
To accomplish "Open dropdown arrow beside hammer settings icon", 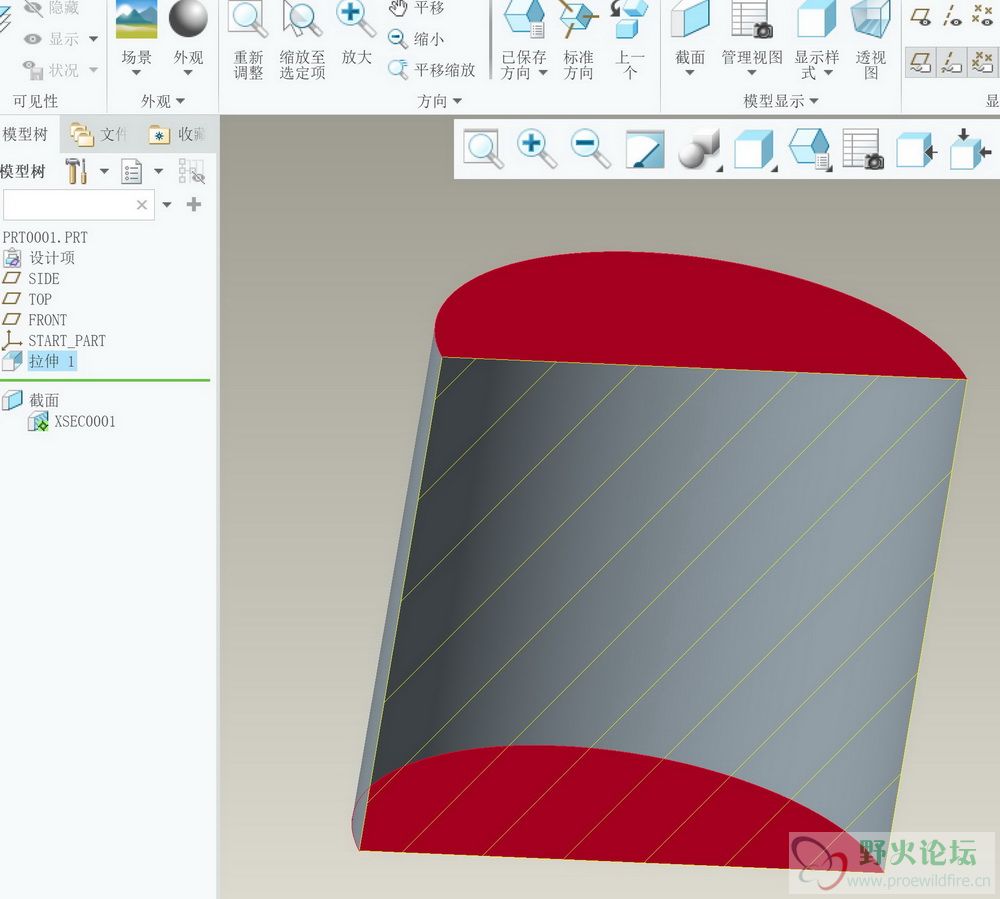I will 104,171.
